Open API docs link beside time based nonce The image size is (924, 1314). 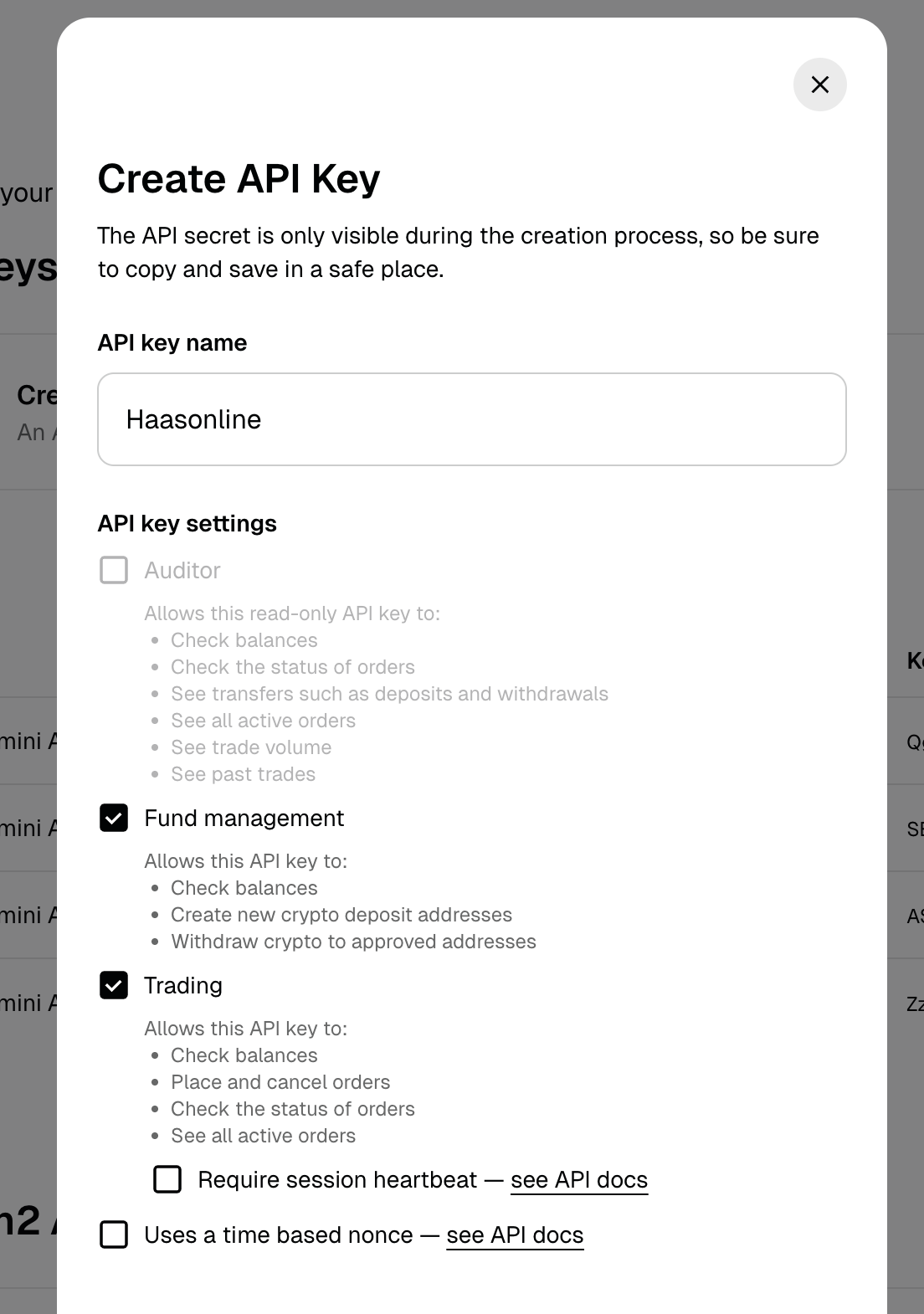pyautogui.click(x=515, y=1235)
